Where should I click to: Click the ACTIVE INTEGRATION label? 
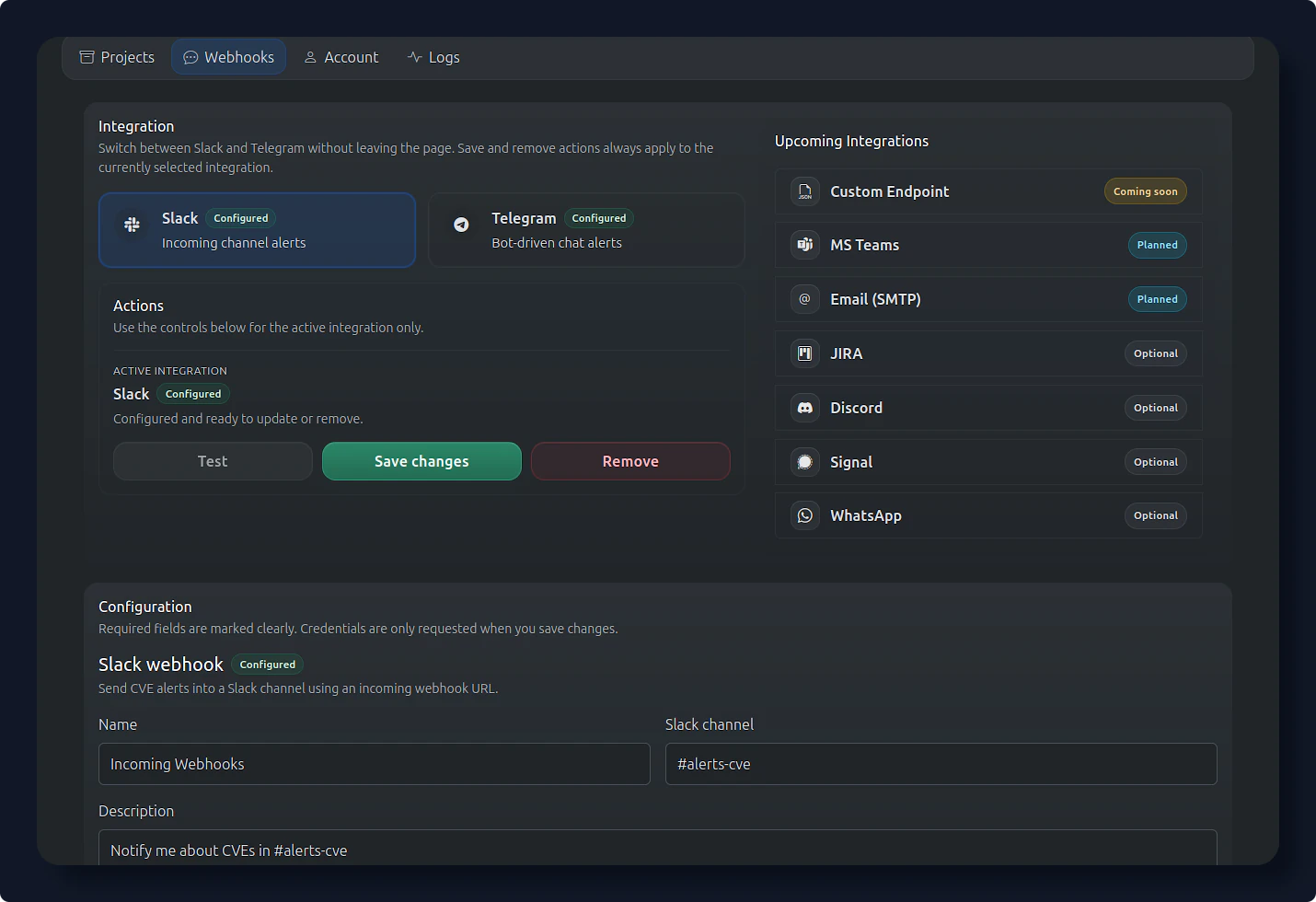170,371
